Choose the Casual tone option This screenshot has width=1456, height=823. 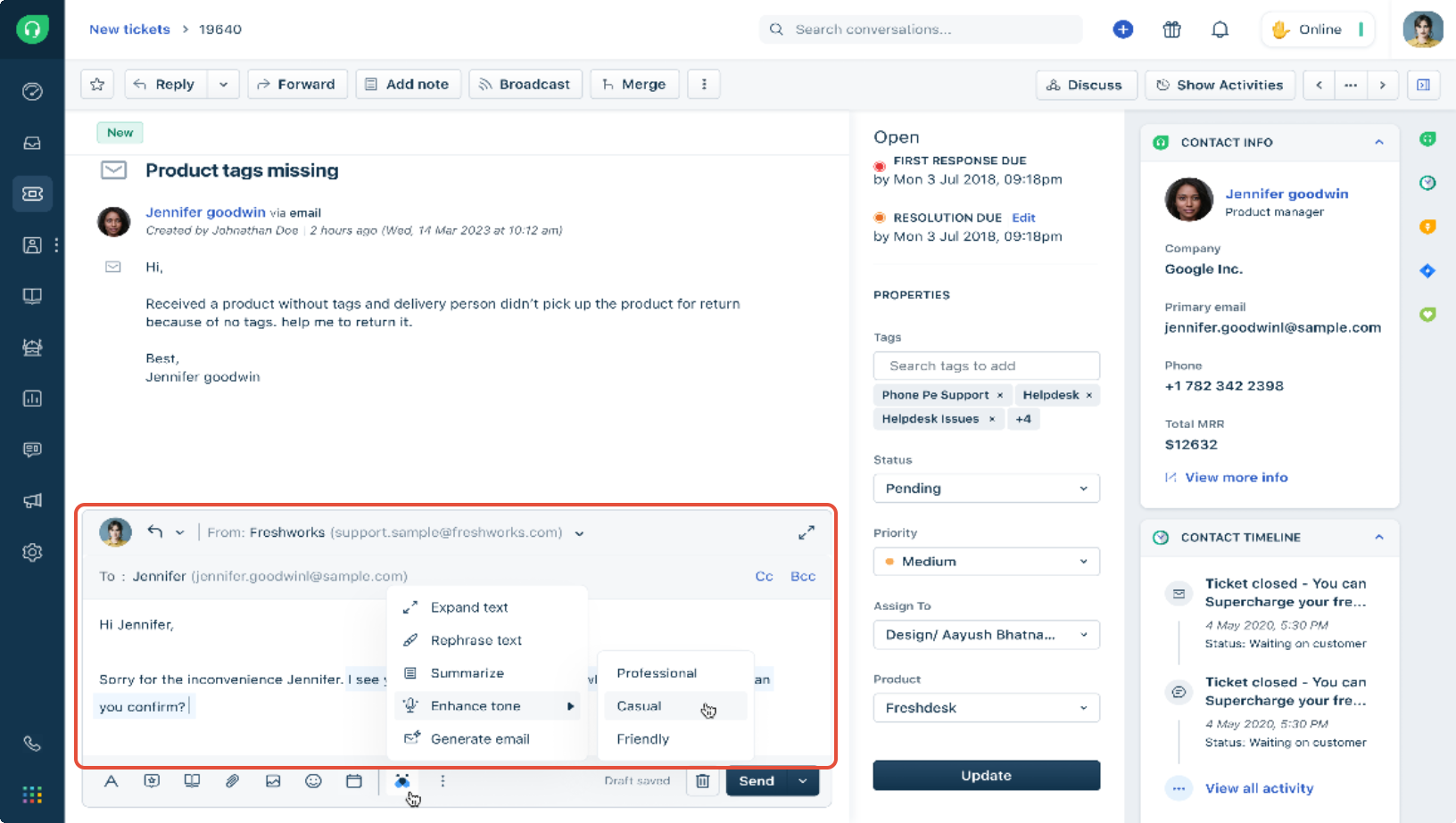pyautogui.click(x=675, y=706)
